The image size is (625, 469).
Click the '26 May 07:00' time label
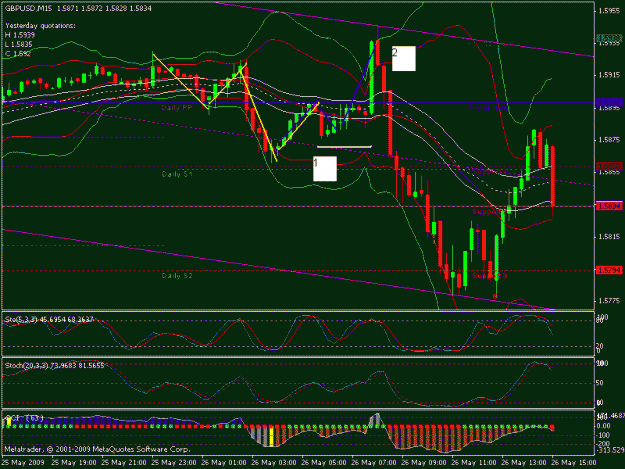(373, 463)
